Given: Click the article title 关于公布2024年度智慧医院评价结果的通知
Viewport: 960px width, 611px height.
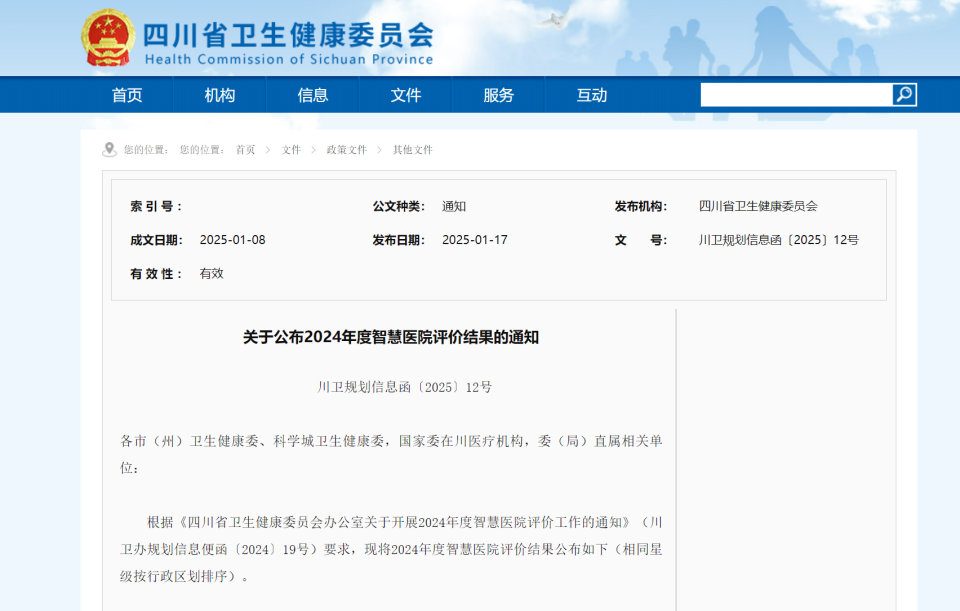Looking at the screenshot, I should tap(391, 337).
